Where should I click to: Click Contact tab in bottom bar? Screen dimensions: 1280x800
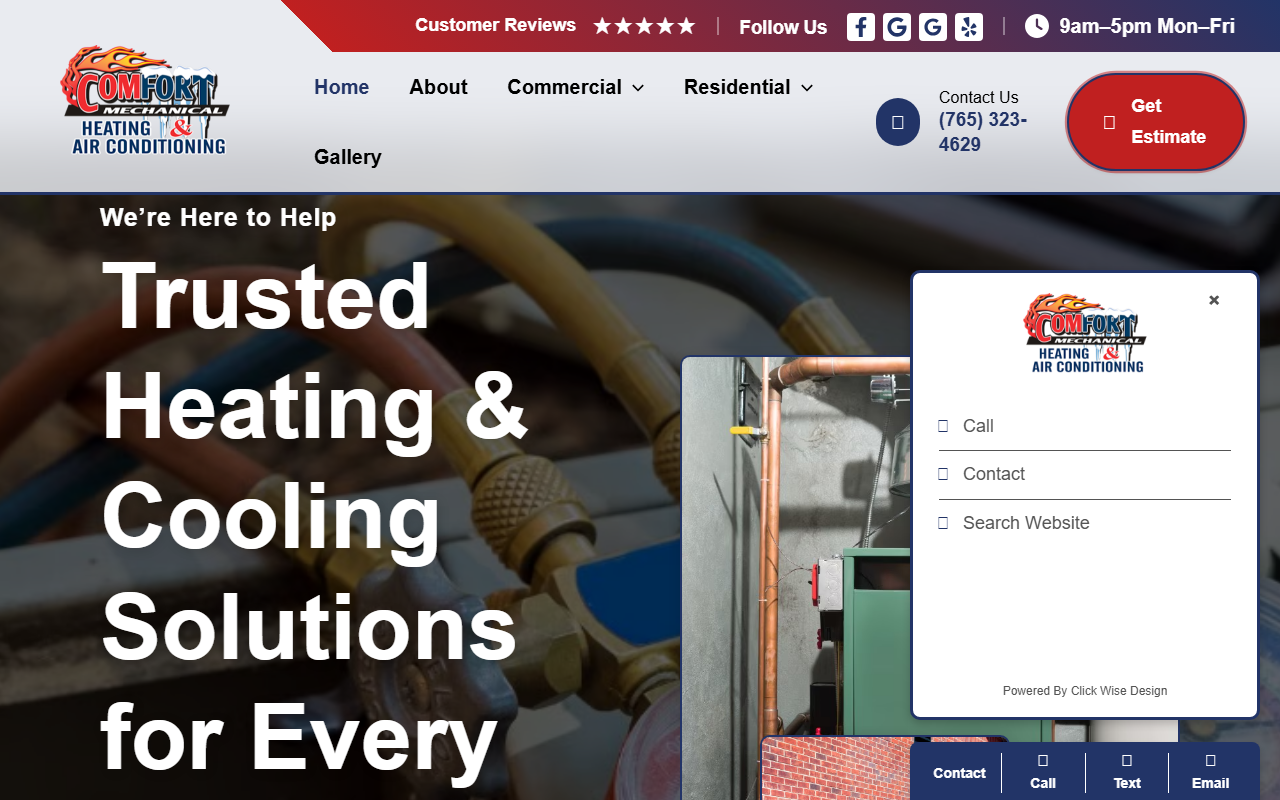[x=959, y=773]
